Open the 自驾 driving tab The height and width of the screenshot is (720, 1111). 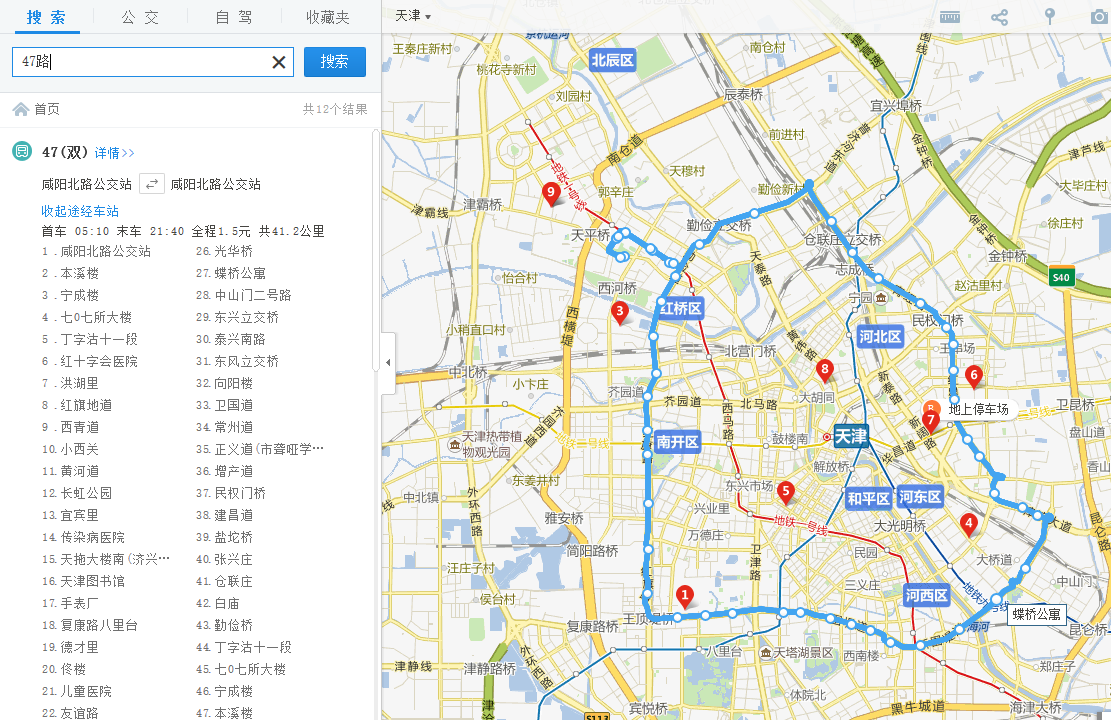click(234, 17)
